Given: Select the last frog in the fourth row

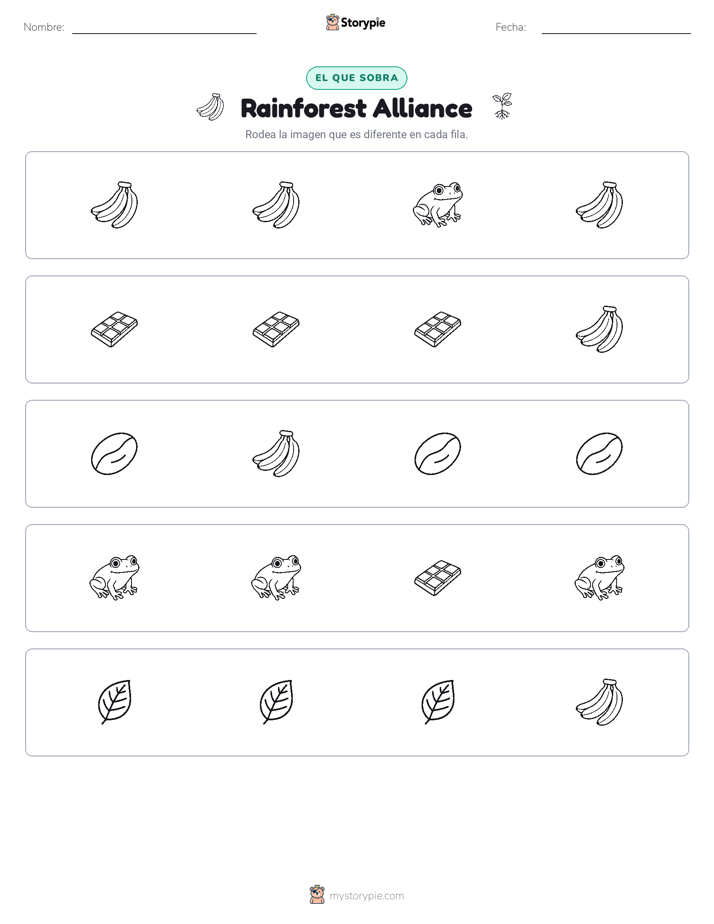Looking at the screenshot, I should coord(600,578).
